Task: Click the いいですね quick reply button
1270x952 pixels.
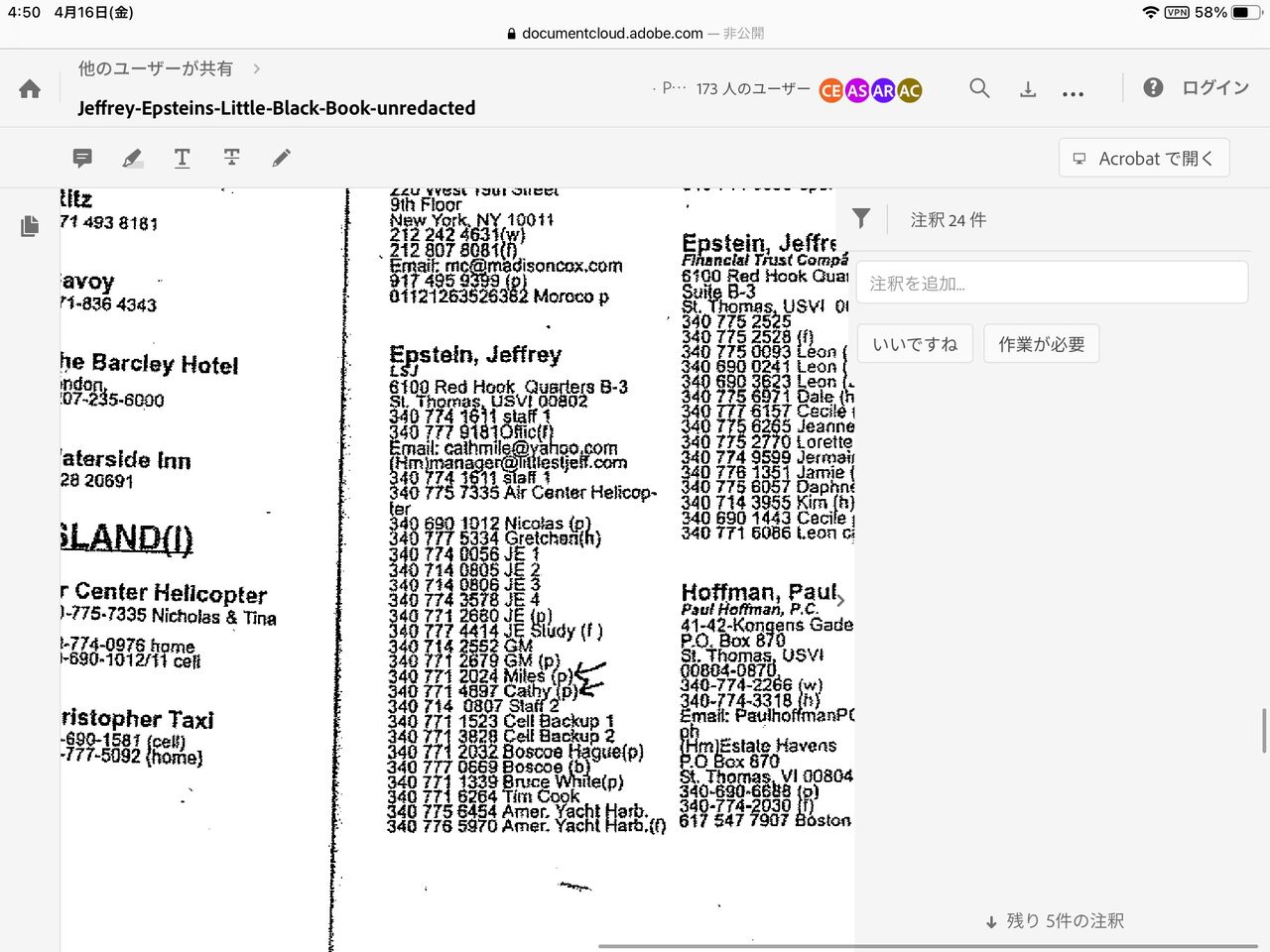Action: tap(915, 344)
